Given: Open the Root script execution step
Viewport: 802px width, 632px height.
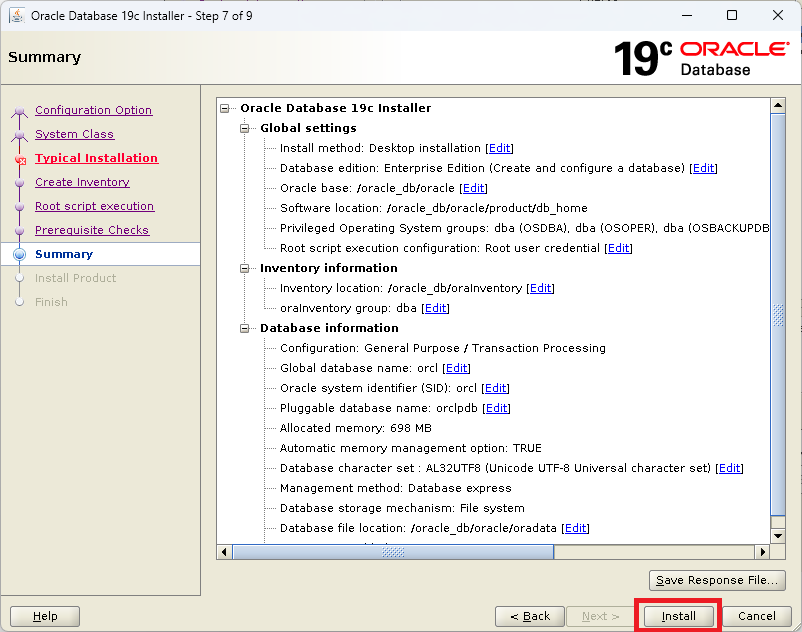Looking at the screenshot, I should (94, 206).
